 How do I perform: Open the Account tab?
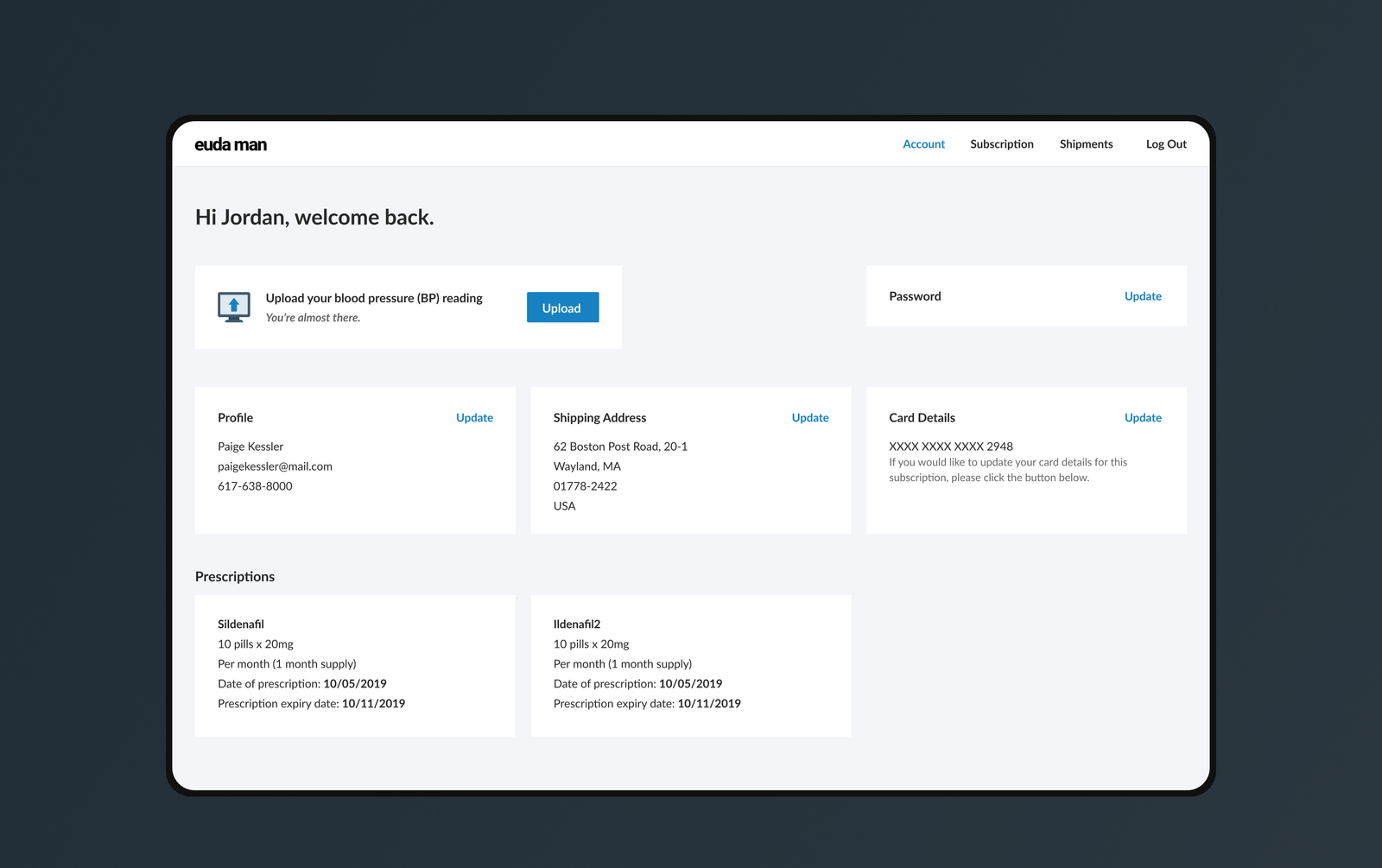click(923, 144)
